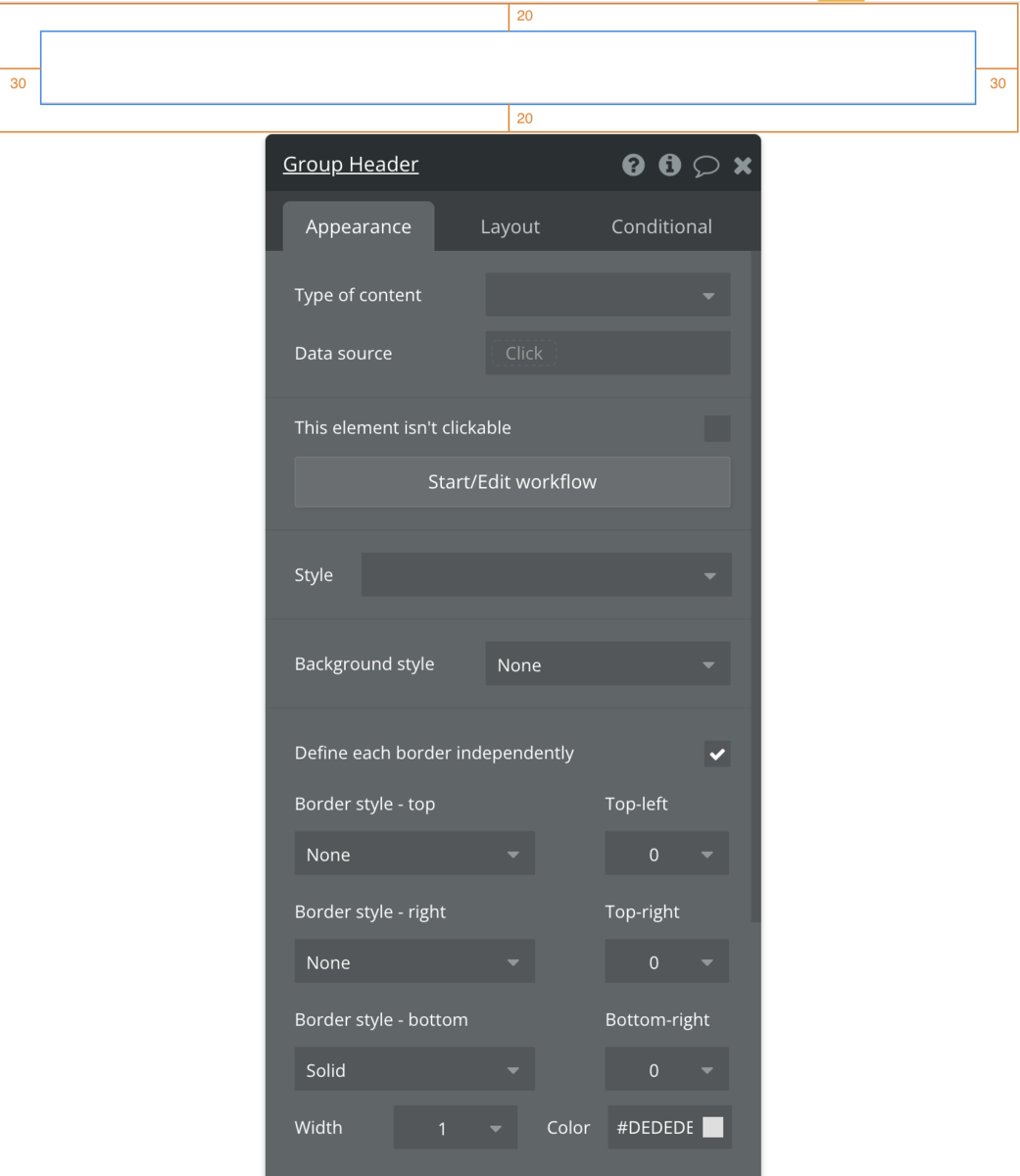Click the border color swatch
This screenshot has width=1020, height=1176.
pos(713,1127)
